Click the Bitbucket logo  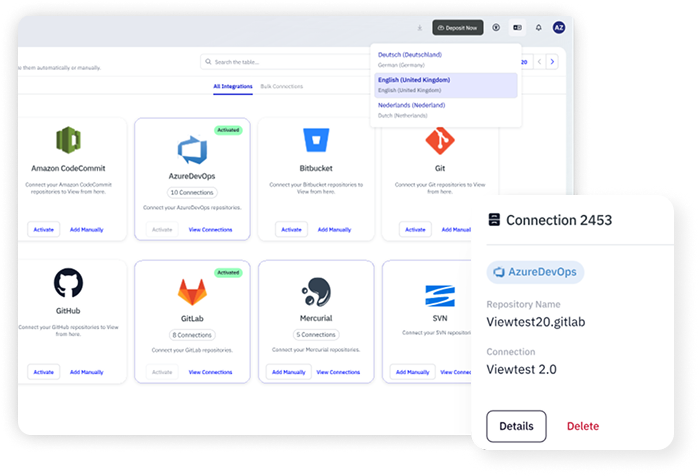tap(316, 140)
